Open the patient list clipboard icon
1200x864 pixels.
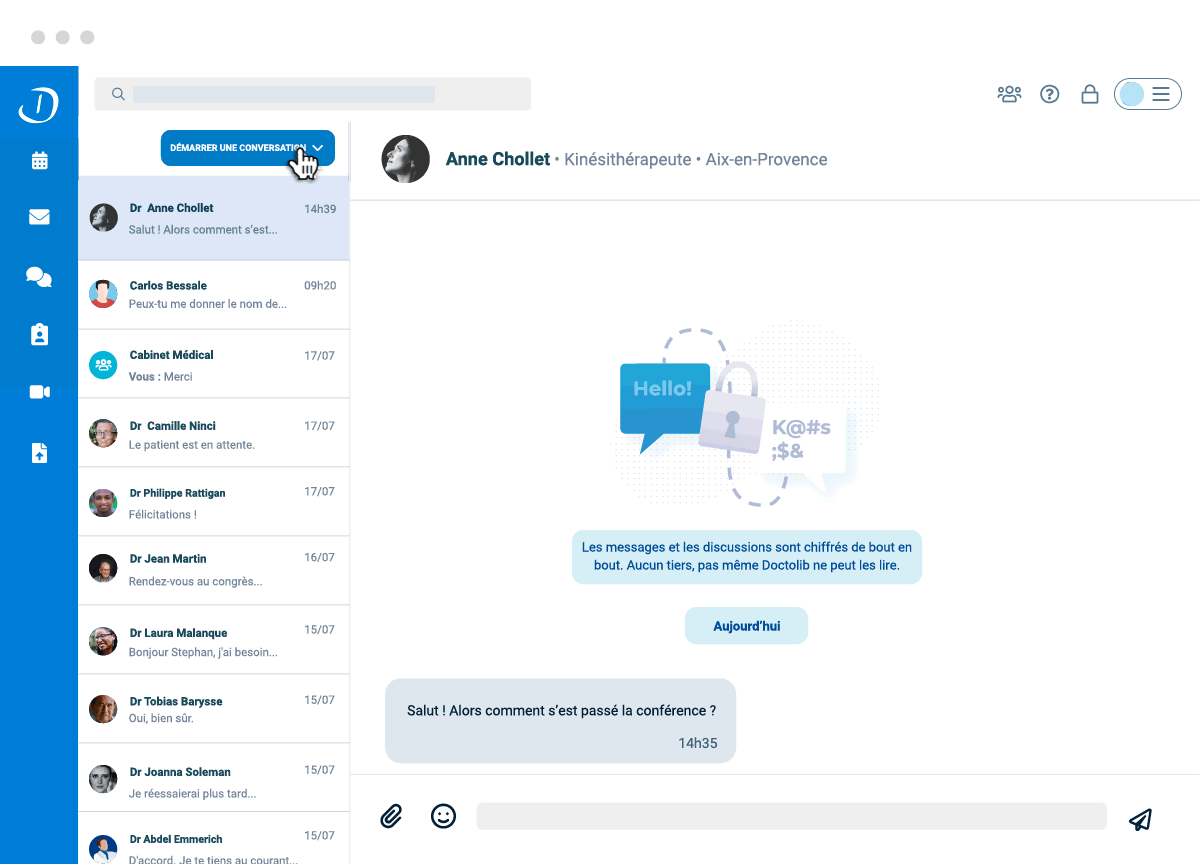(x=39, y=334)
